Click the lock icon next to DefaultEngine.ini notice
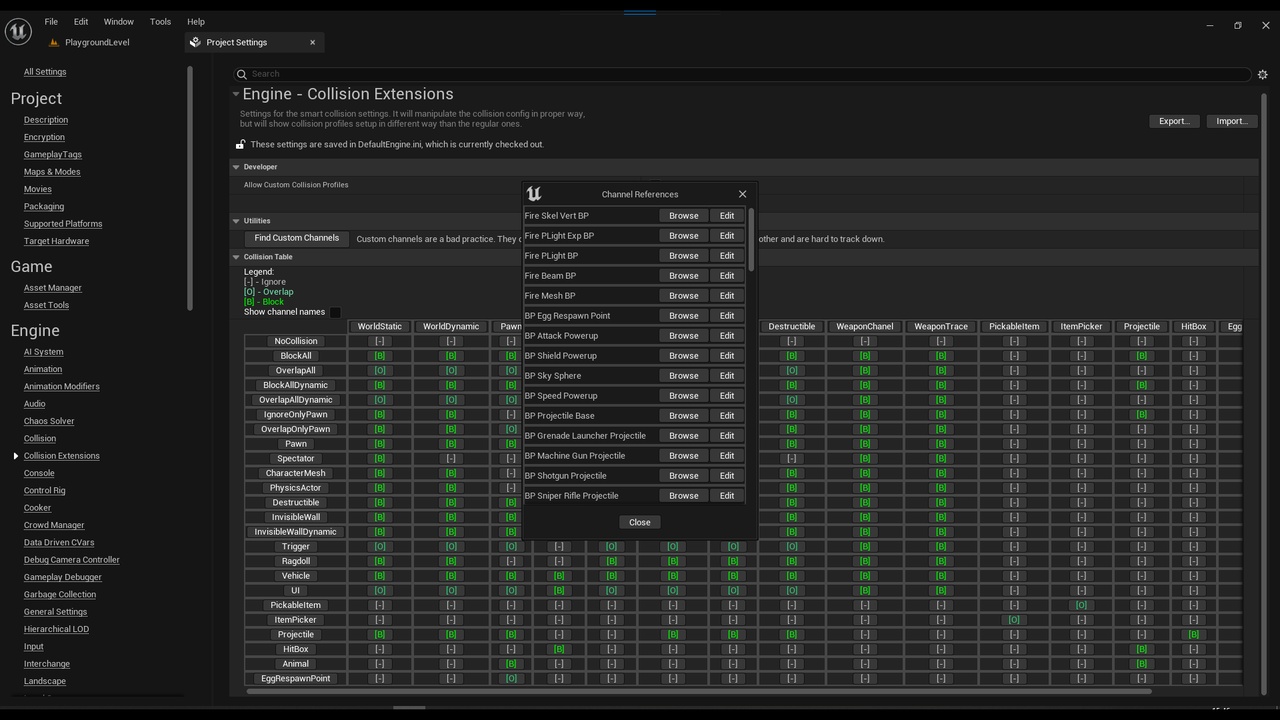The image size is (1280, 720). click(240, 144)
